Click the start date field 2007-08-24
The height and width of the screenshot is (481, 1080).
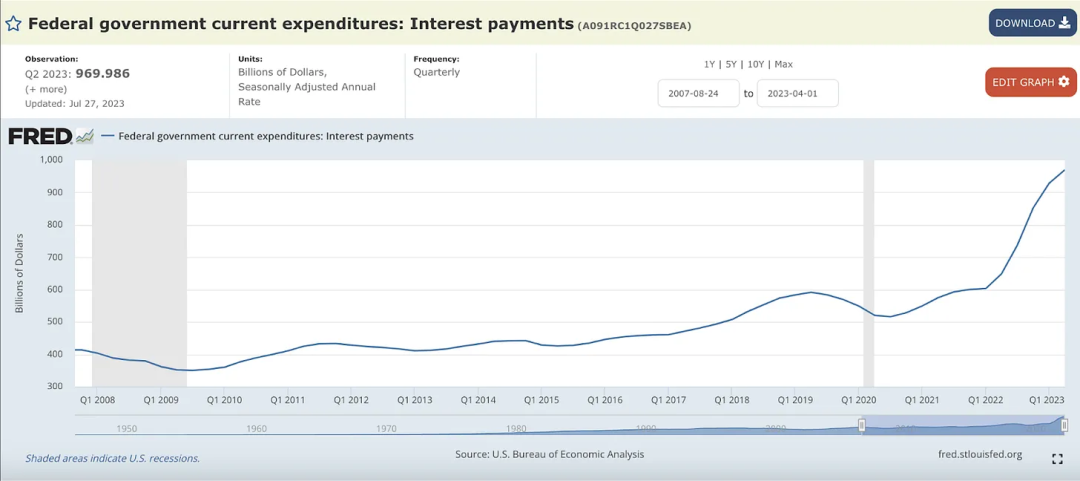tap(698, 93)
